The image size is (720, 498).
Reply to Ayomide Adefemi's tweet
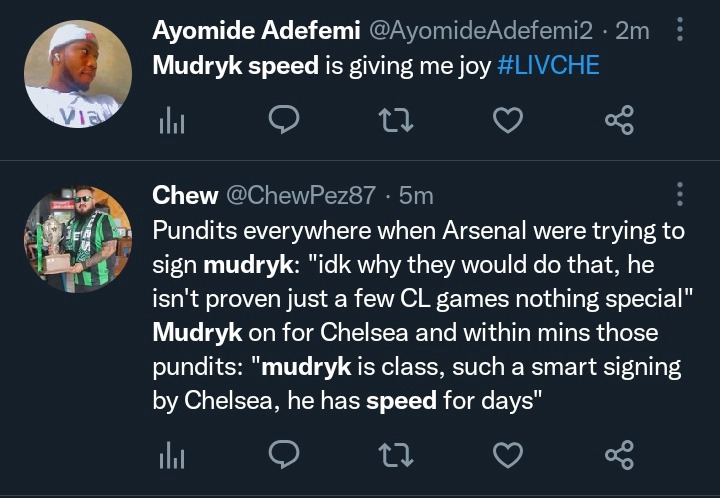point(286,122)
